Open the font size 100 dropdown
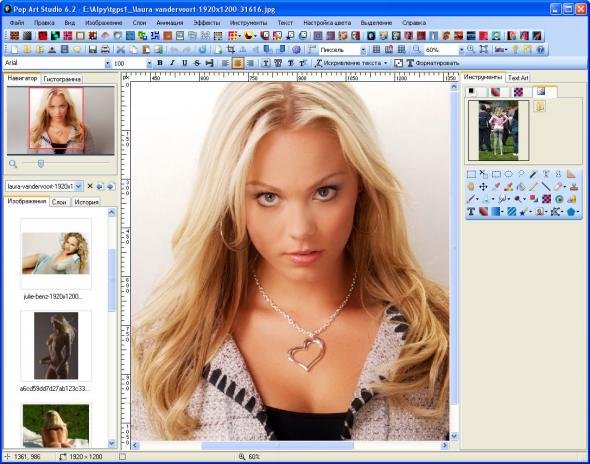Image resolution: width=590 pixels, height=464 pixels. click(149, 63)
